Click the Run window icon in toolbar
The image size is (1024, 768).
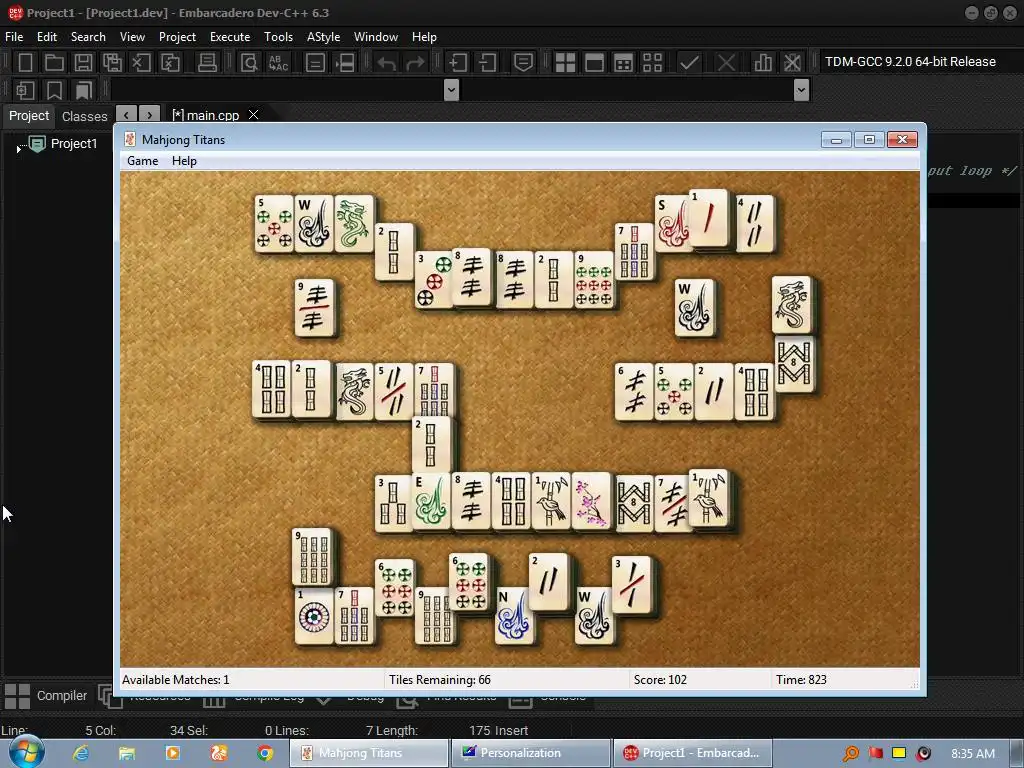[594, 63]
